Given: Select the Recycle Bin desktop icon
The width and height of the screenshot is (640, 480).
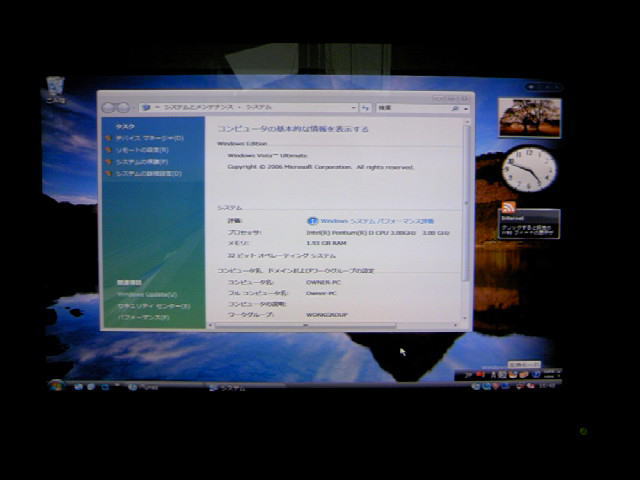Looking at the screenshot, I should [56, 89].
